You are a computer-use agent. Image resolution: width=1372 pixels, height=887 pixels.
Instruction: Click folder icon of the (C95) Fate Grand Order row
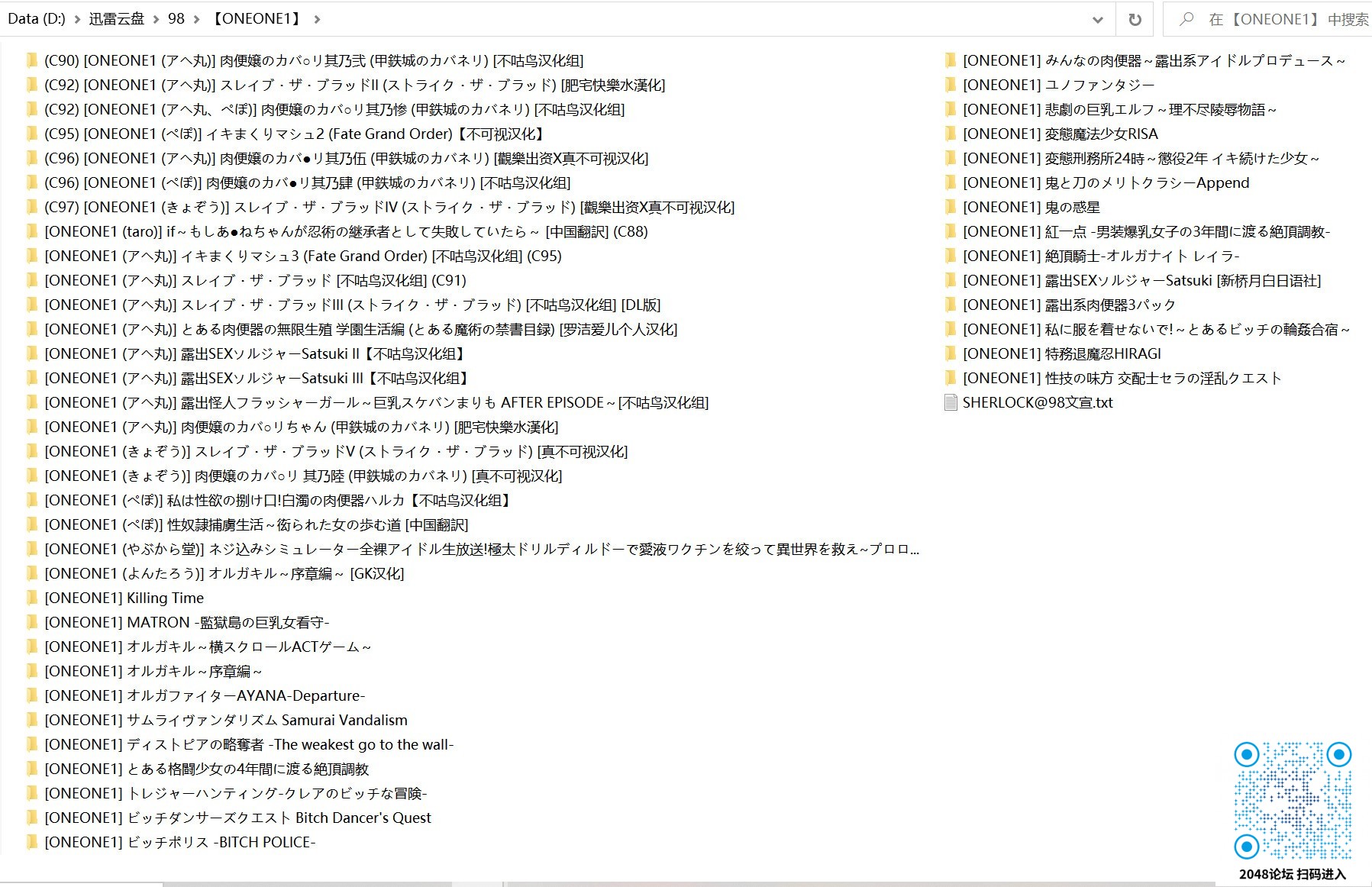click(x=31, y=134)
